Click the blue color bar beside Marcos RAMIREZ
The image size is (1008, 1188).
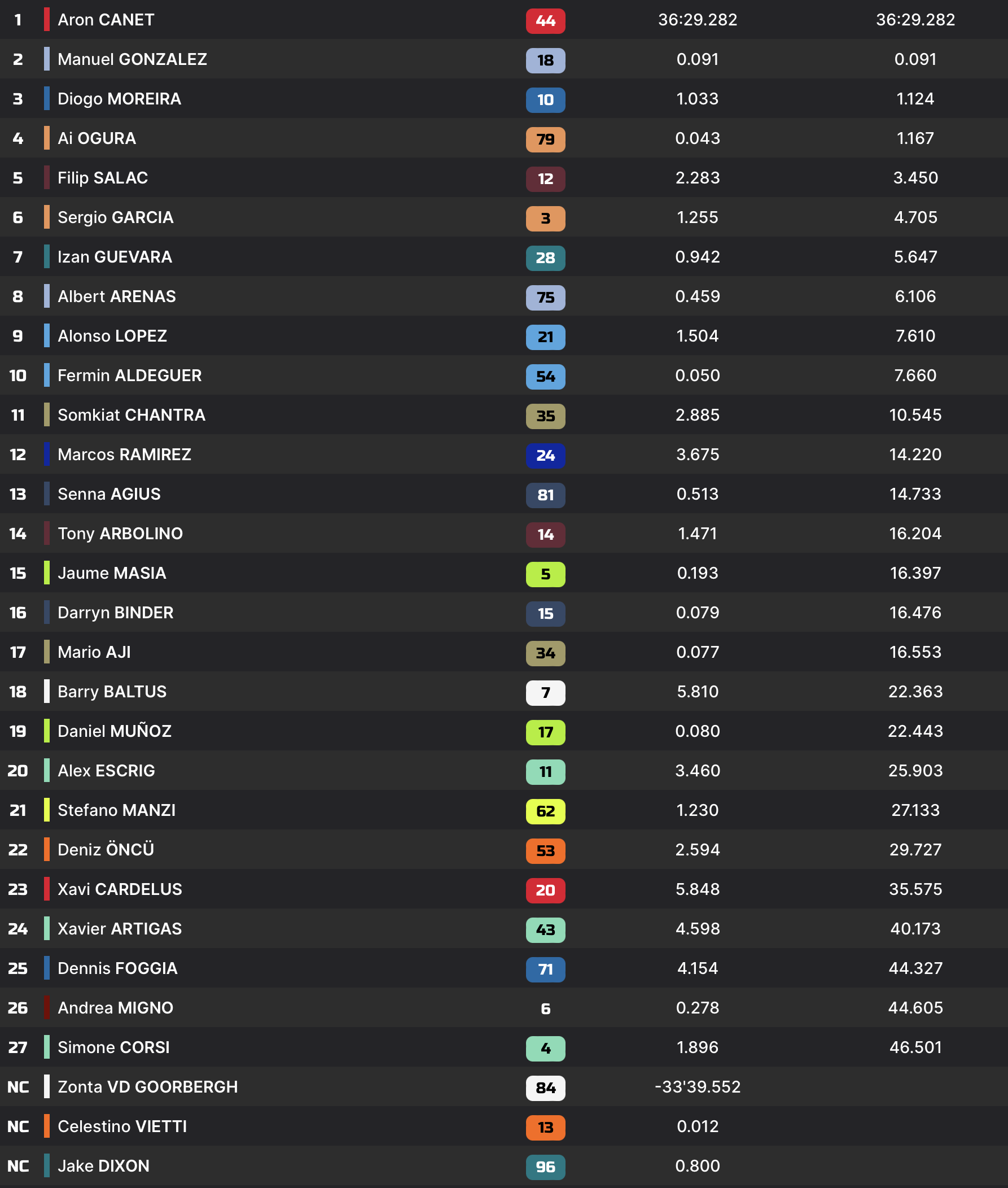click(47, 455)
